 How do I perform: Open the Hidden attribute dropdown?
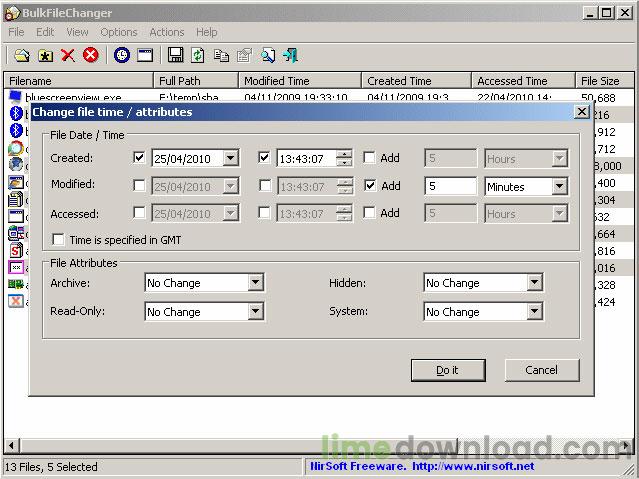point(534,283)
